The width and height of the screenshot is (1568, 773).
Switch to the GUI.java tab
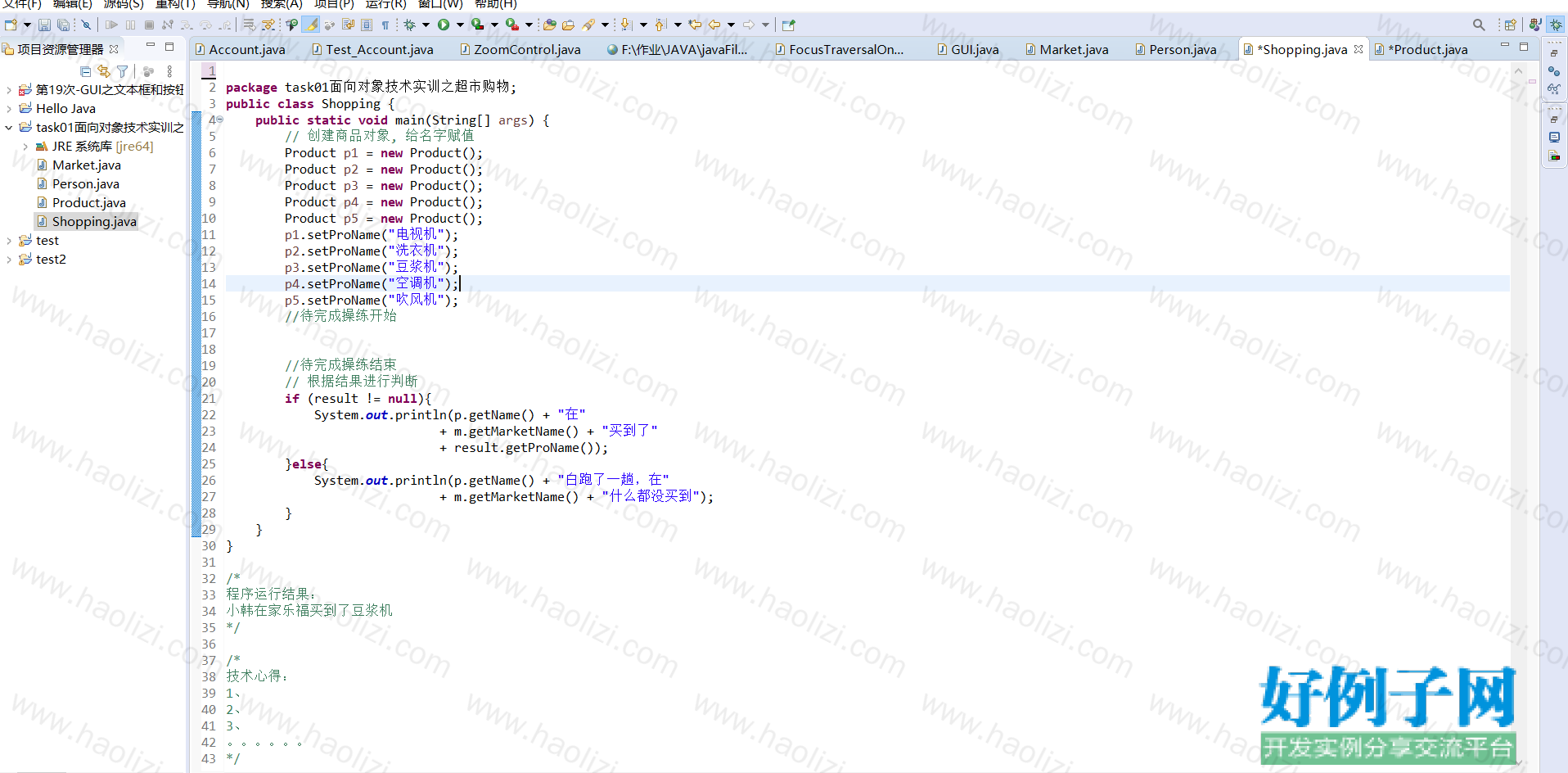coord(967,49)
